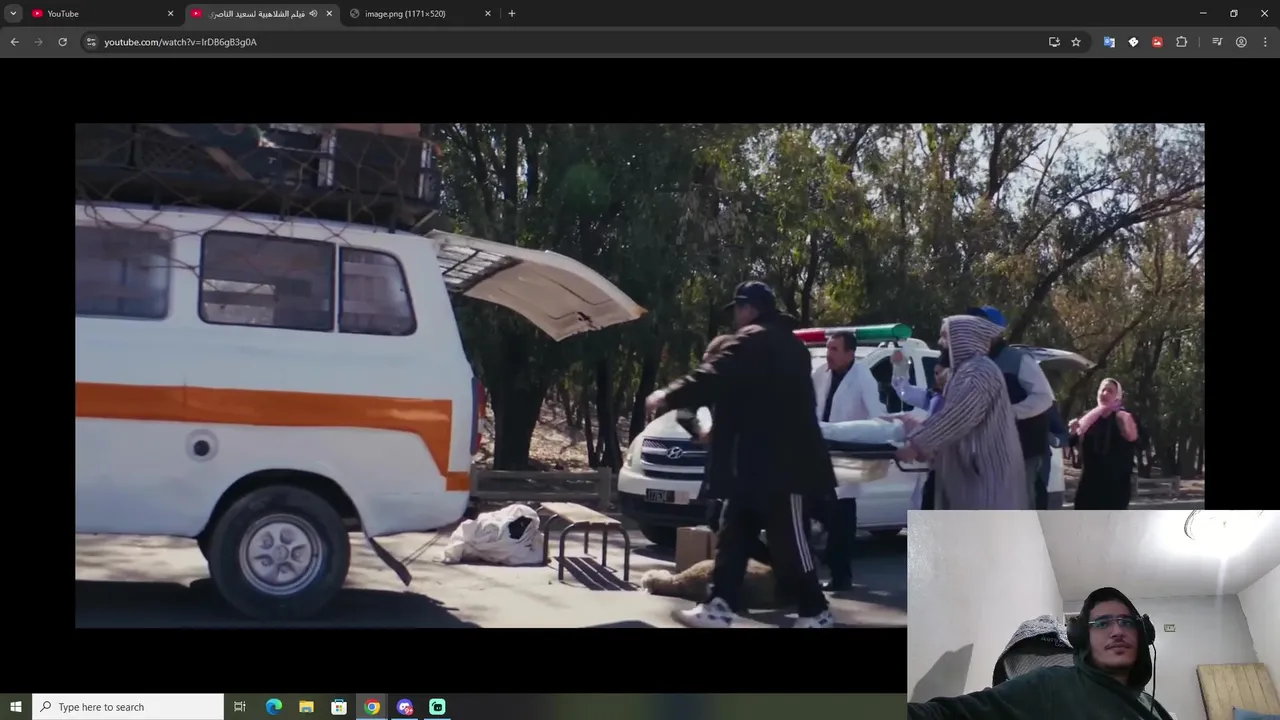The height and width of the screenshot is (720, 1280).
Task: Open Task View from the taskbar
Action: coord(240,707)
